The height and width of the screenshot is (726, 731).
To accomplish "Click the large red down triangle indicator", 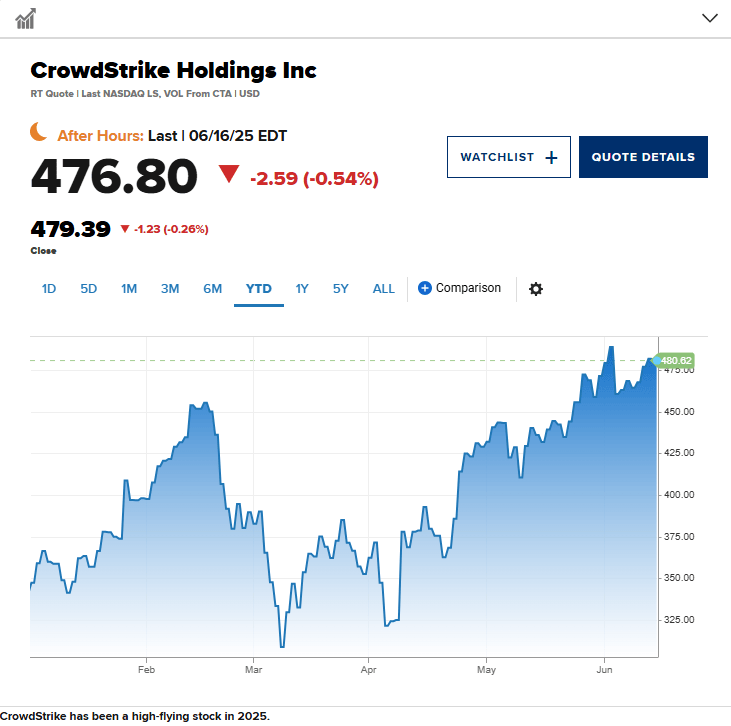I will (x=229, y=173).
